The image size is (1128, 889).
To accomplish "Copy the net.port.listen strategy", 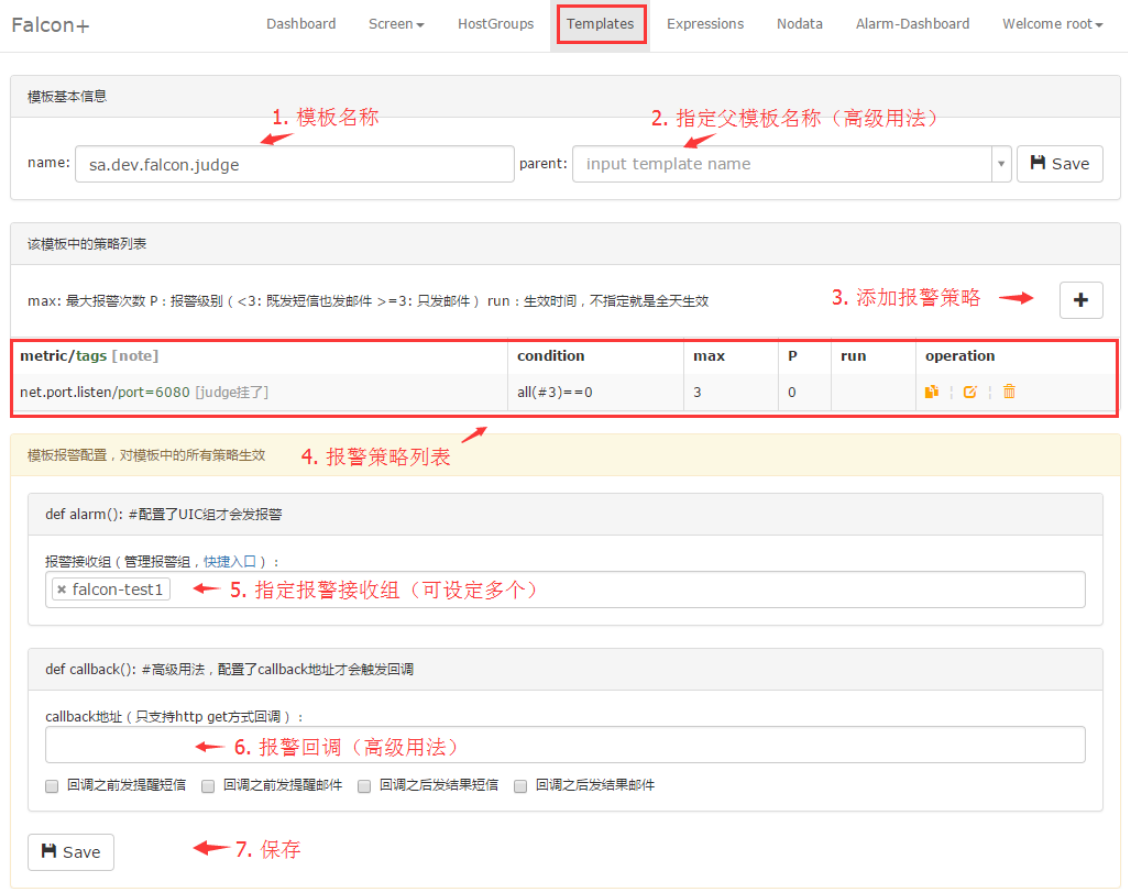I will (932, 392).
